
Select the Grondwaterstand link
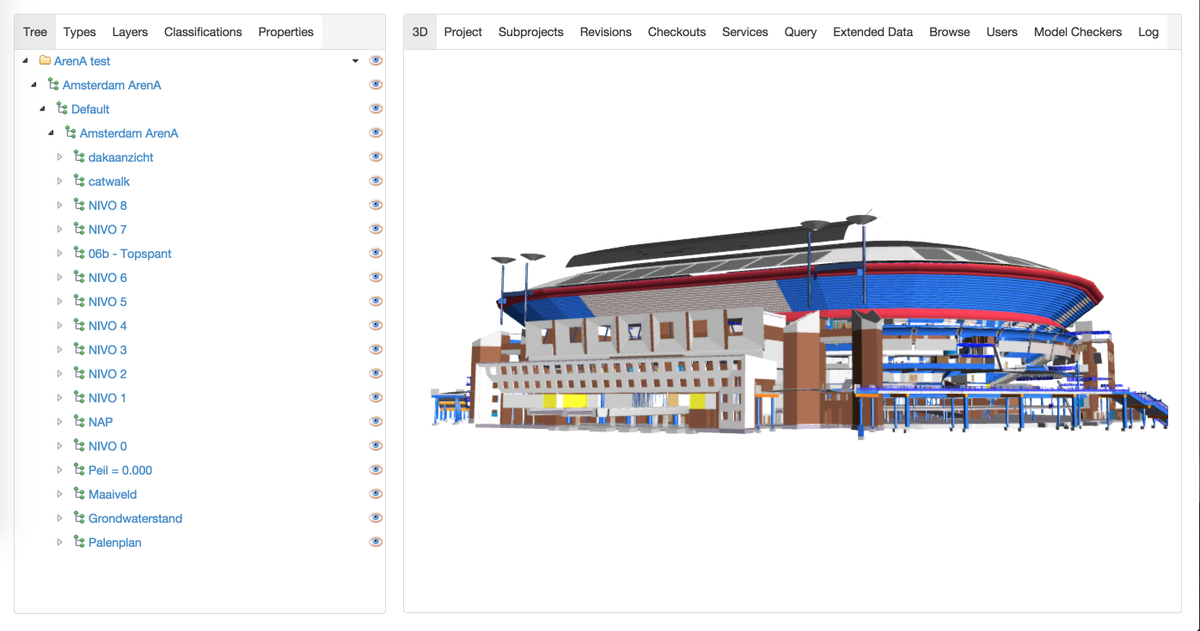click(135, 517)
